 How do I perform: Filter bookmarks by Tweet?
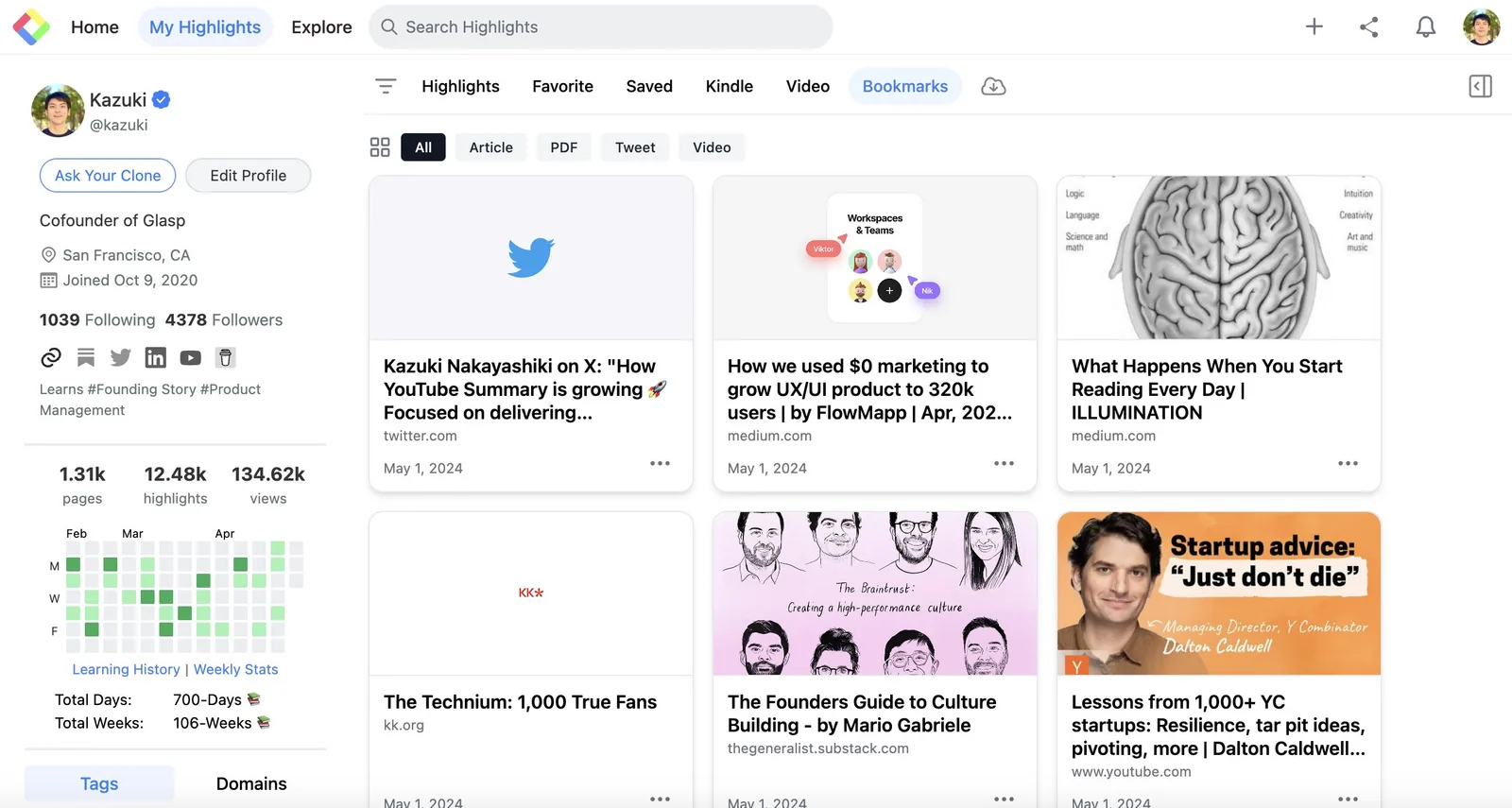coord(635,147)
